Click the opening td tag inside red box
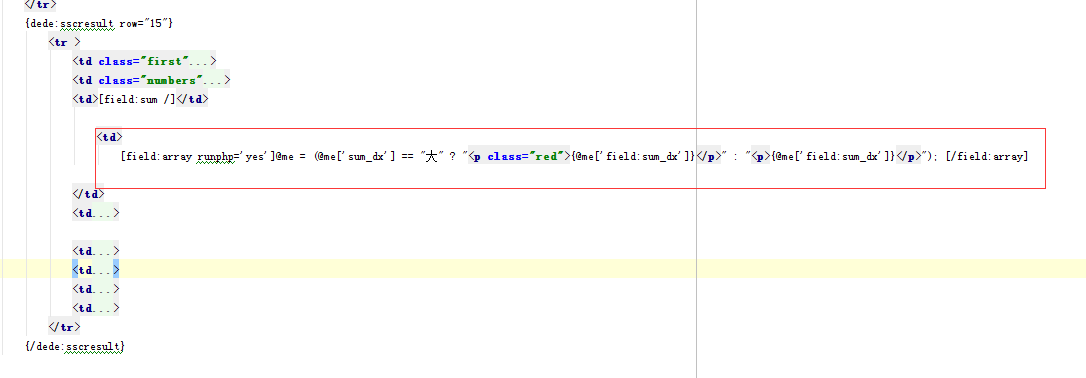 (x=109, y=137)
